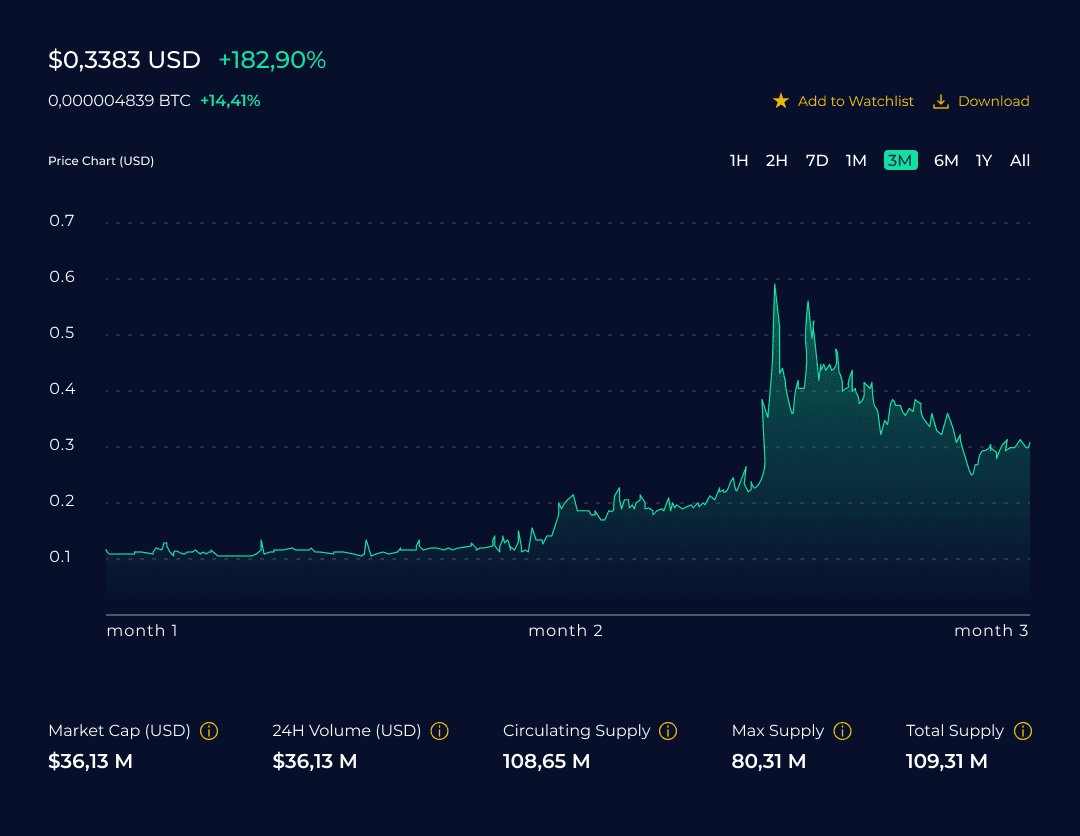Viewport: 1080px width, 836px height.
Task: Switch chart to 7D range
Action: [817, 160]
